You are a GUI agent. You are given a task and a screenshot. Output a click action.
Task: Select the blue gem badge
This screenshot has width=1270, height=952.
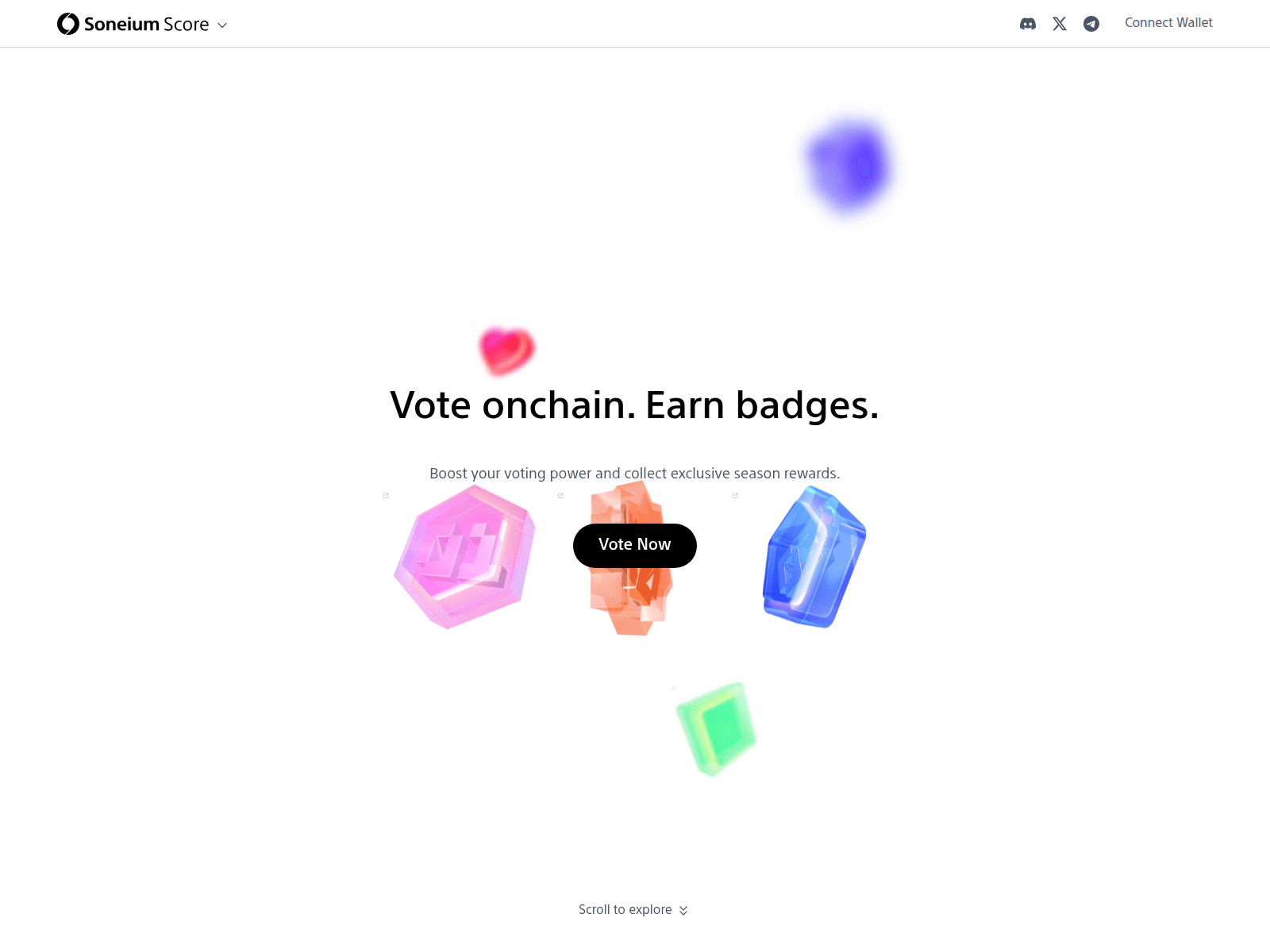tap(814, 557)
